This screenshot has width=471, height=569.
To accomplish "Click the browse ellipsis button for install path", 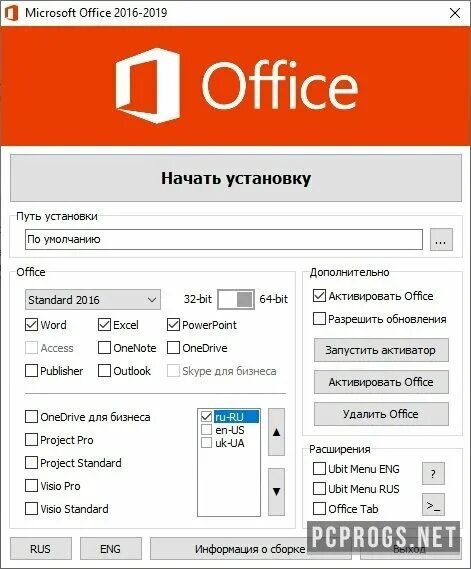I will click(x=441, y=240).
